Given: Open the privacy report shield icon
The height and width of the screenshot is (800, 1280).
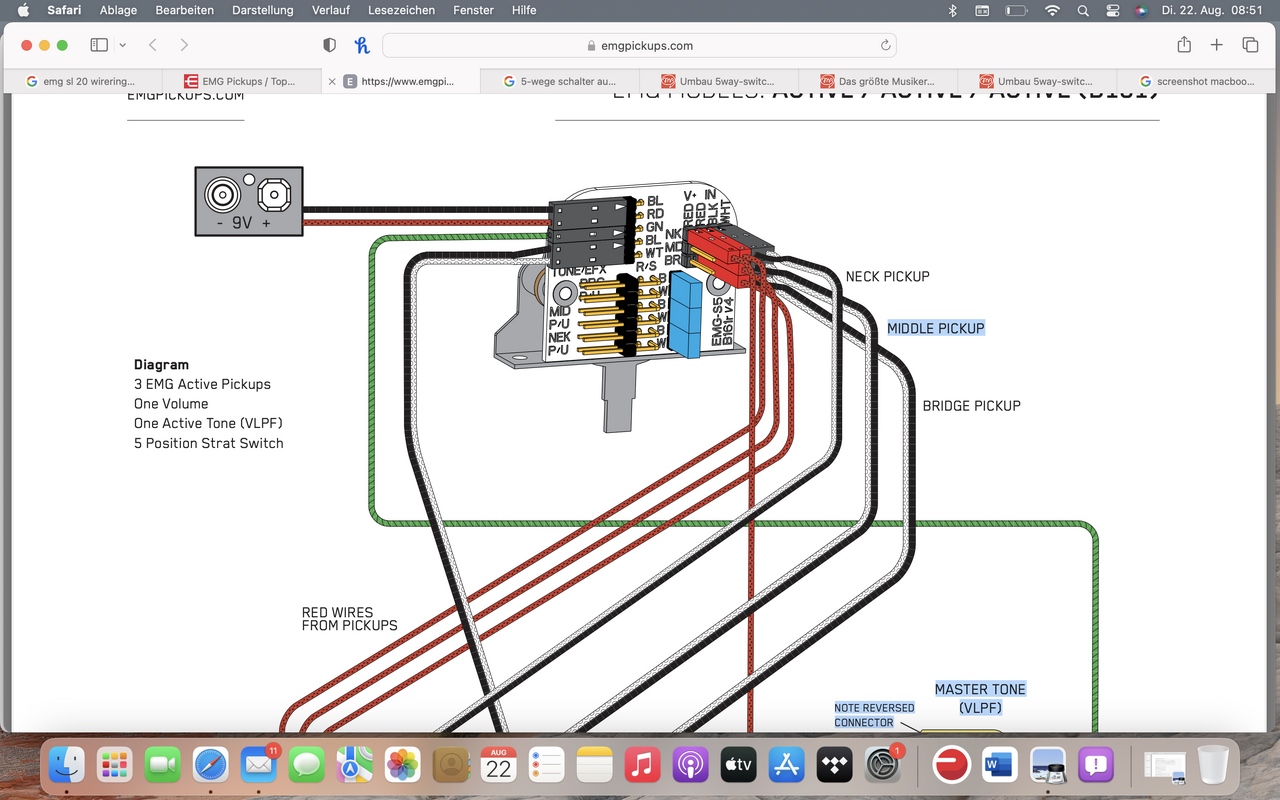Looking at the screenshot, I should [x=330, y=45].
